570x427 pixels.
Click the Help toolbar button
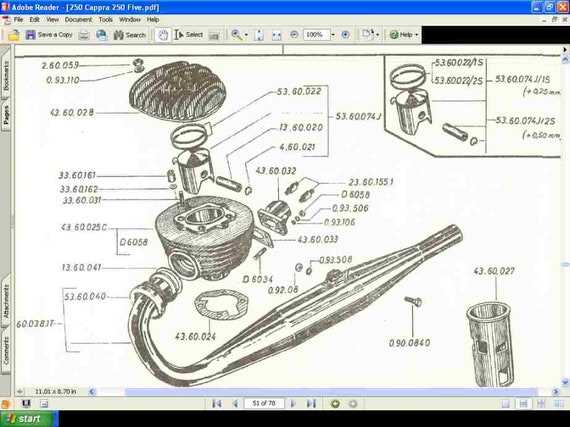[x=401, y=35]
